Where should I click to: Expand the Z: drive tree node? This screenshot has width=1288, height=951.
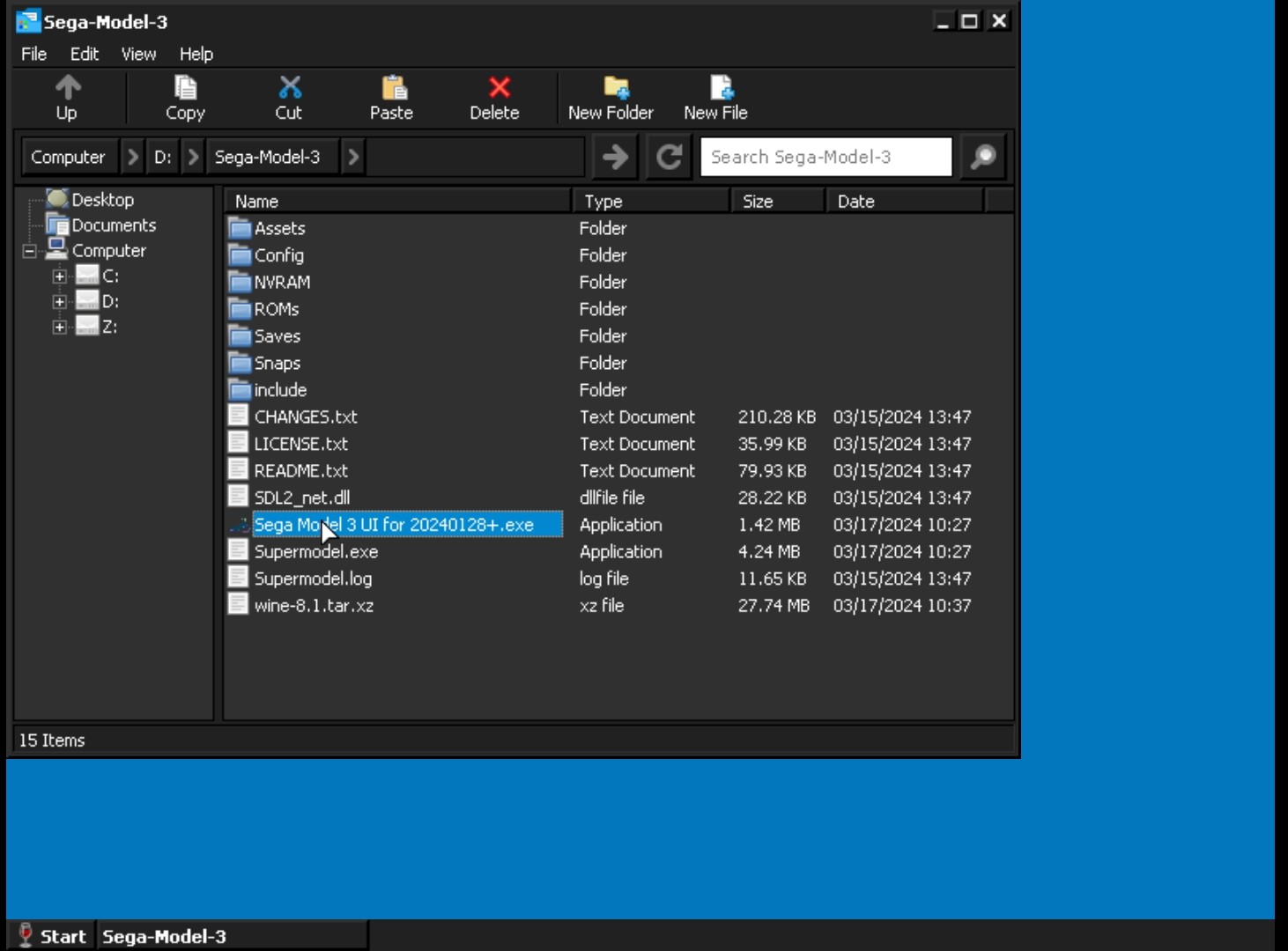coord(59,328)
